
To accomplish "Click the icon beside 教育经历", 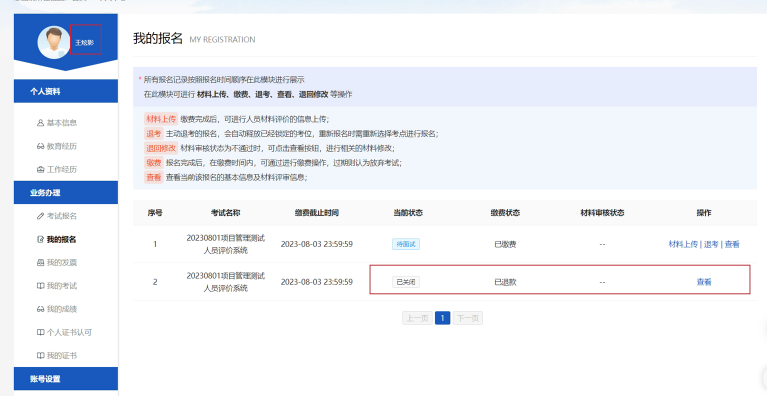I will pos(41,146).
